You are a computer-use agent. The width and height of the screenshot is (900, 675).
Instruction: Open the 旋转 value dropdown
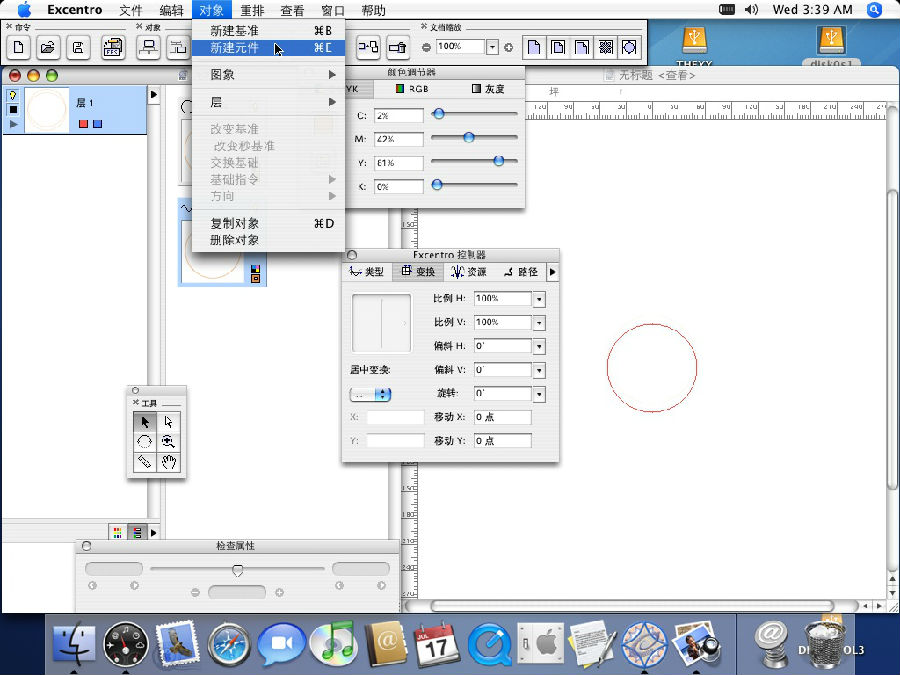[x=539, y=394]
